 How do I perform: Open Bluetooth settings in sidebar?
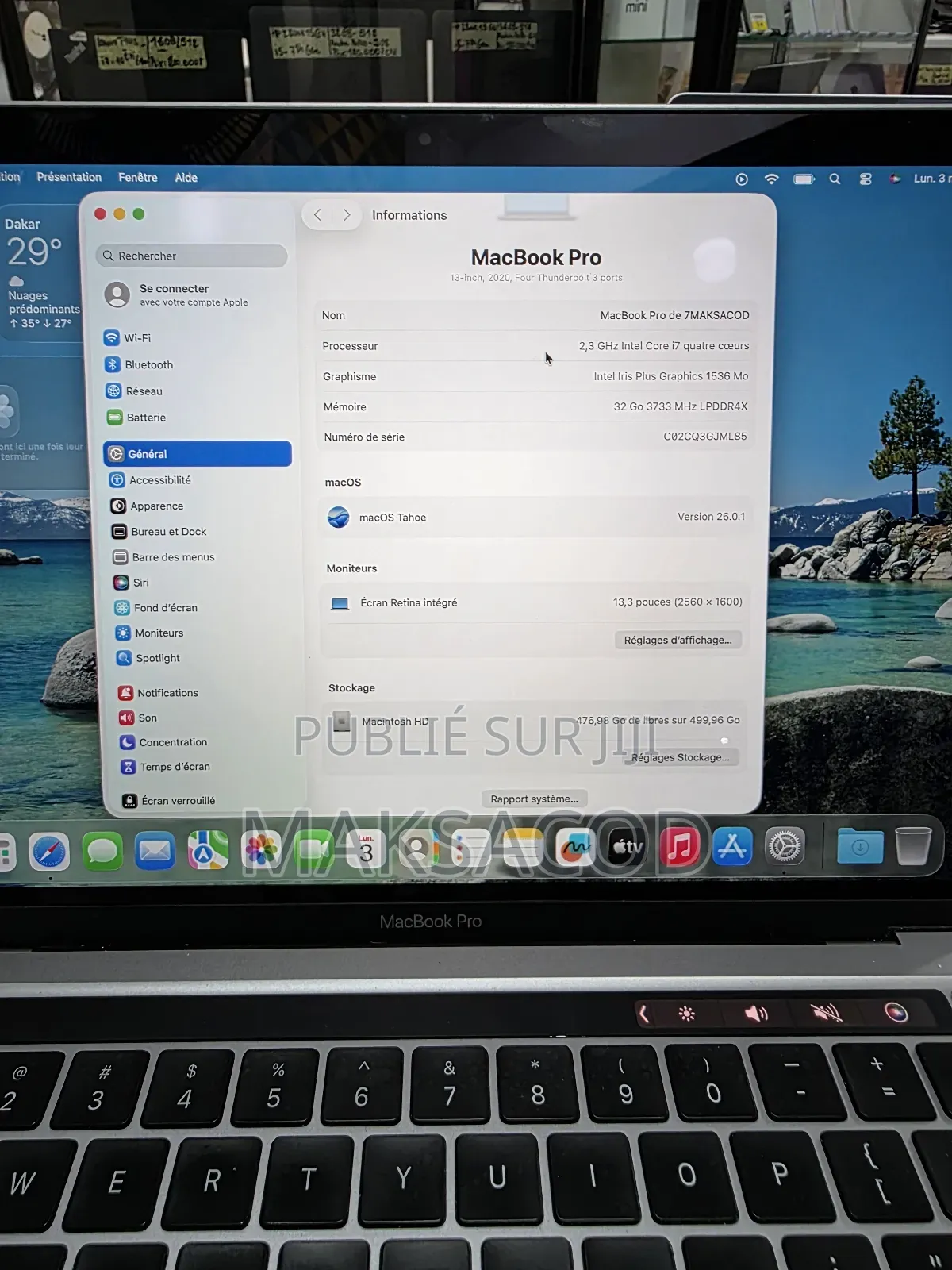[139, 364]
